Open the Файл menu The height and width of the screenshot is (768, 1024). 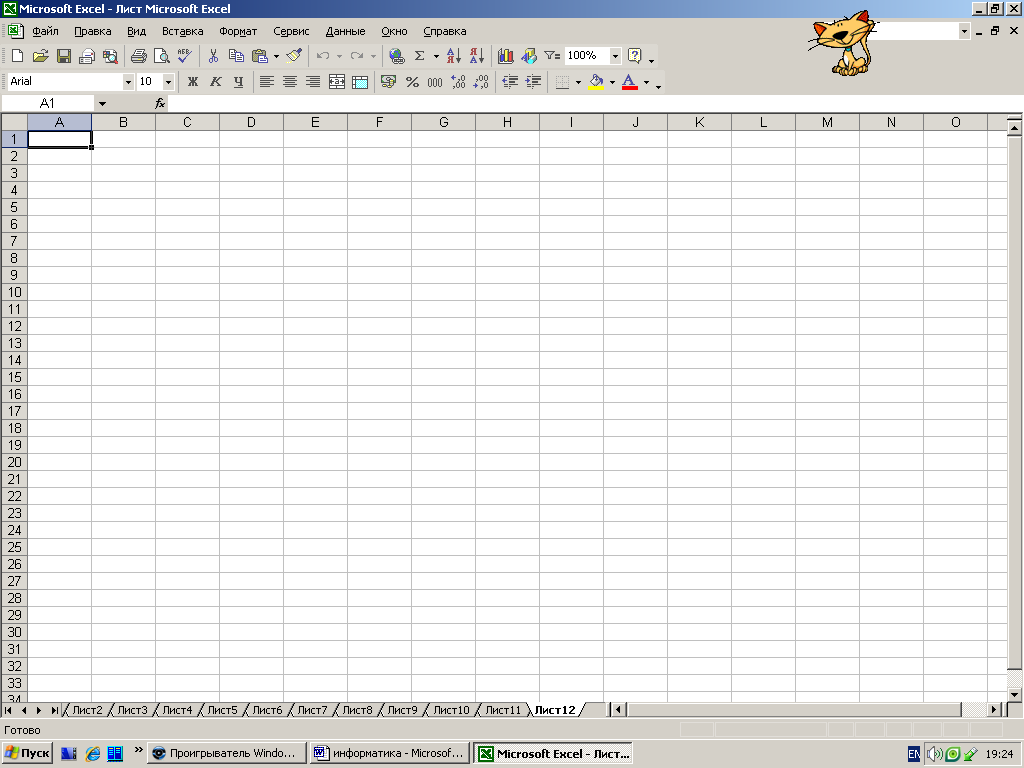(45, 31)
